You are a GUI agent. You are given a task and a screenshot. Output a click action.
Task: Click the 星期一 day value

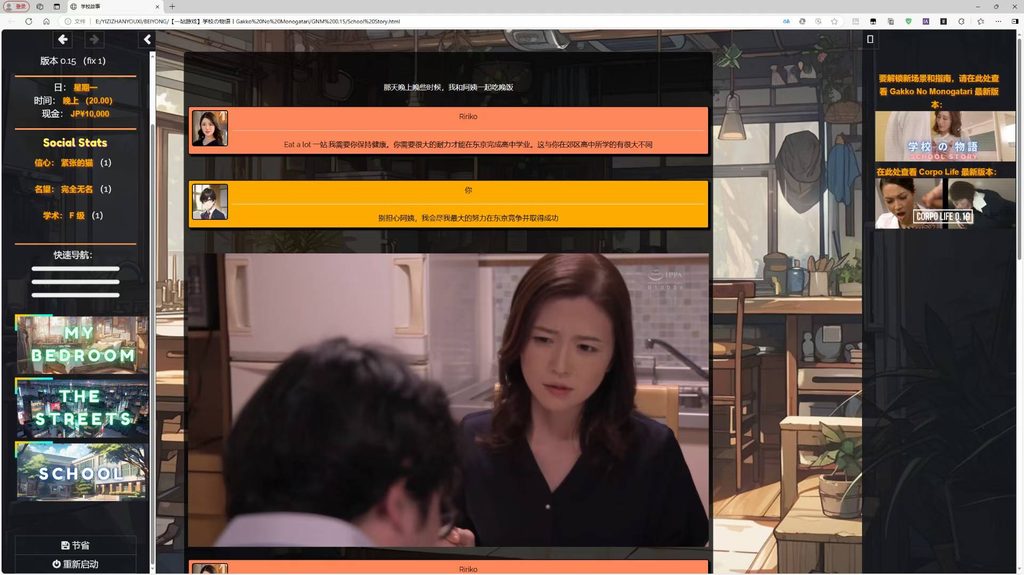pos(85,88)
